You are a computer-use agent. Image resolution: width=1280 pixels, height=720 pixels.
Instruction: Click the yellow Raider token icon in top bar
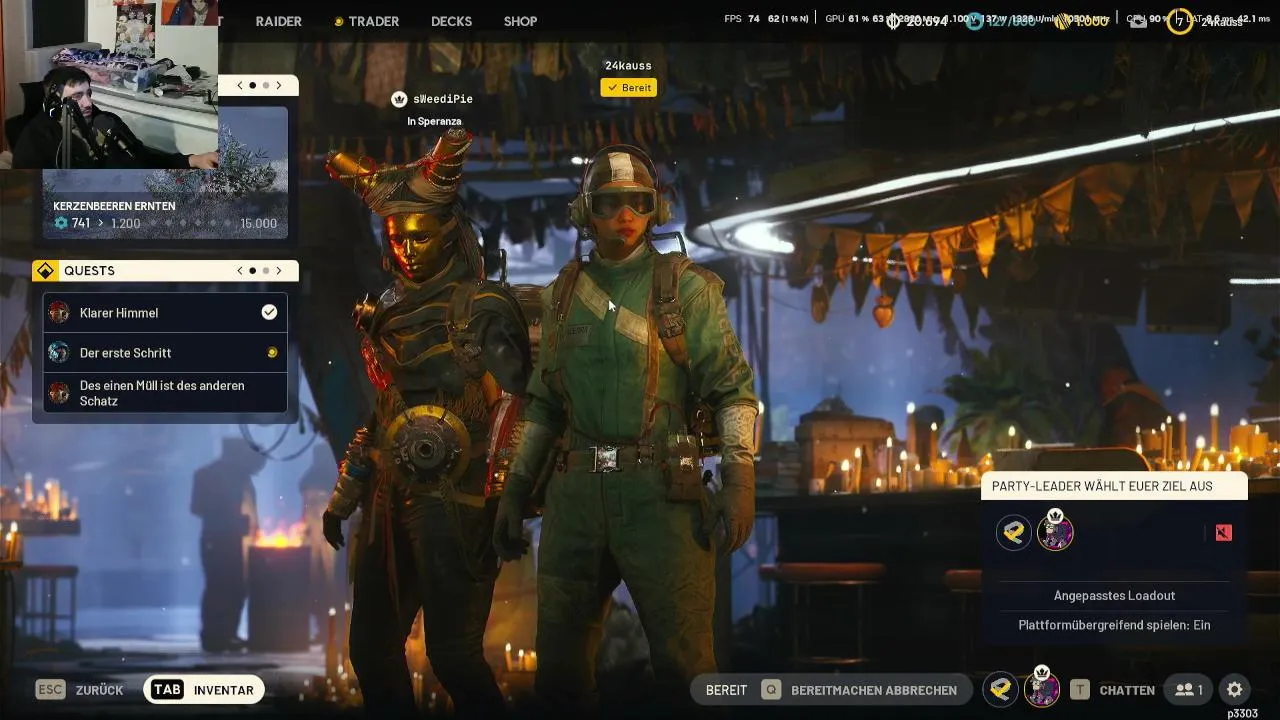[x=1063, y=21]
